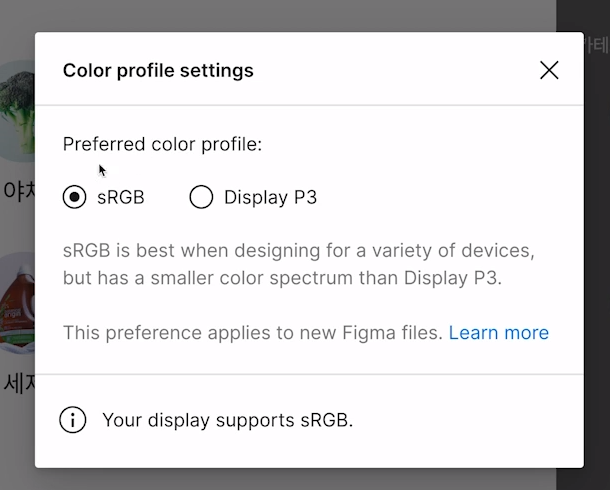Click the Display P3 option label text

(270, 197)
